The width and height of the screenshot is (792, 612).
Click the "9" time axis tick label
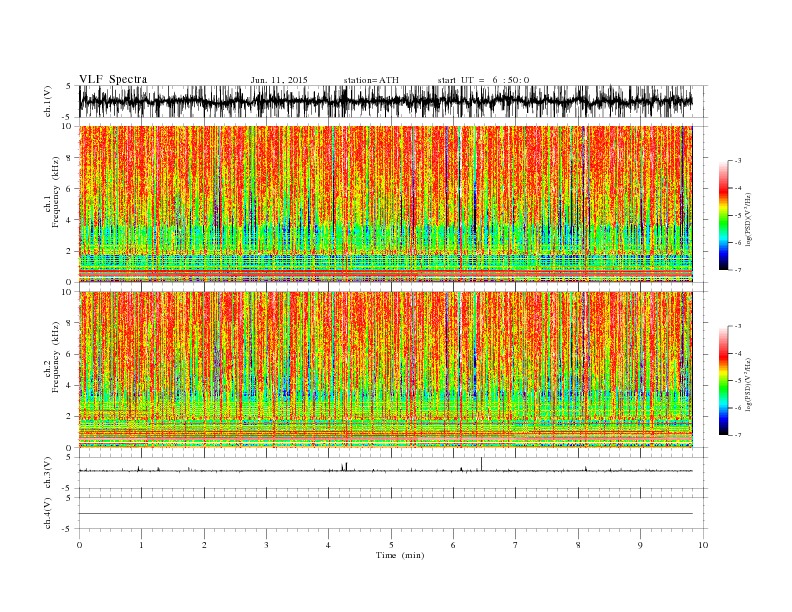[640, 545]
